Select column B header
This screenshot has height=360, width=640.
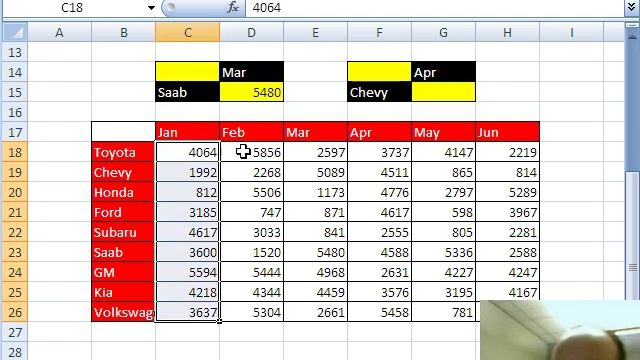pyautogui.click(x=124, y=32)
